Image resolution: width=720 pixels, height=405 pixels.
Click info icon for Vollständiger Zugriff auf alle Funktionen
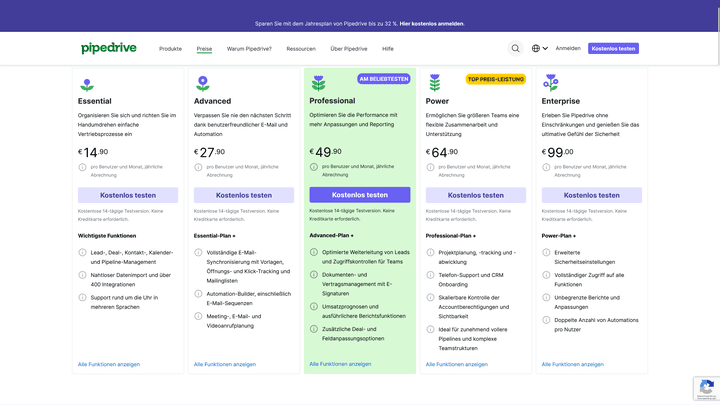(x=546, y=275)
